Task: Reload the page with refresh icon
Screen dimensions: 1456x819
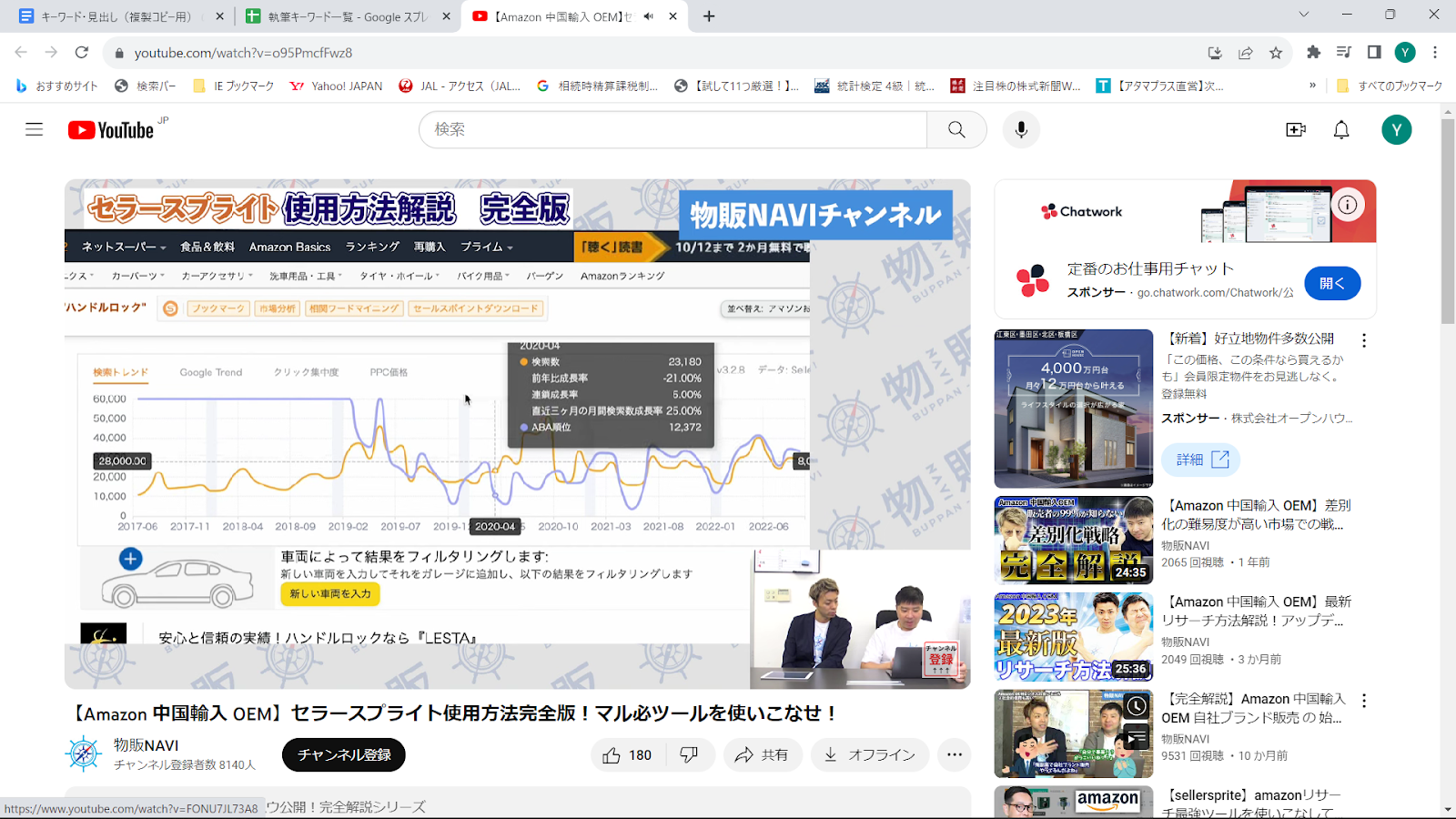Action: coord(82,53)
